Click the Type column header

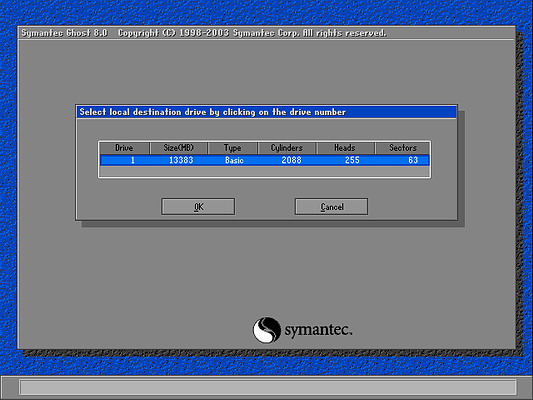coord(233,148)
